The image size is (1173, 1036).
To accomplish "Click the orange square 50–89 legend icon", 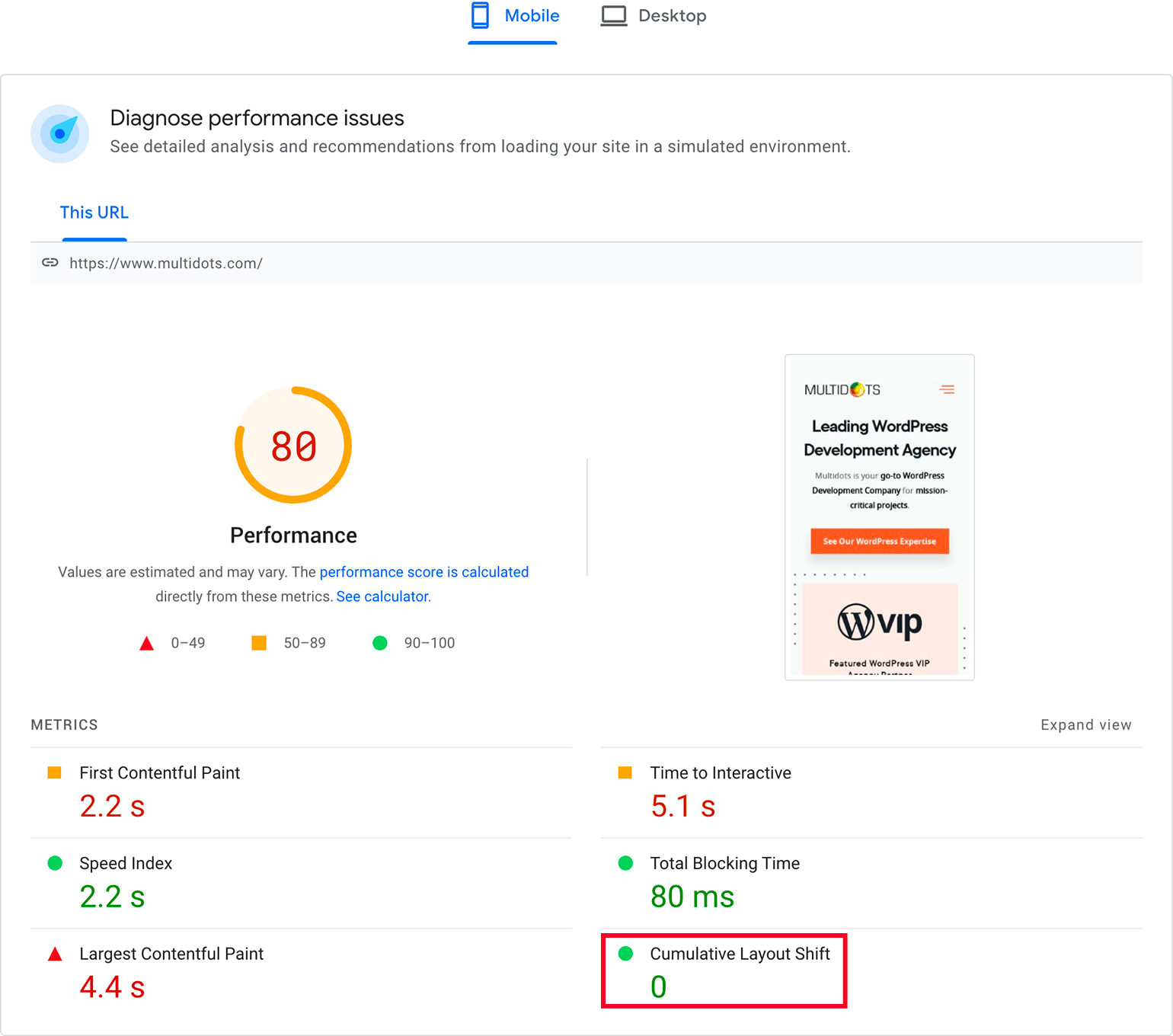I will (259, 643).
